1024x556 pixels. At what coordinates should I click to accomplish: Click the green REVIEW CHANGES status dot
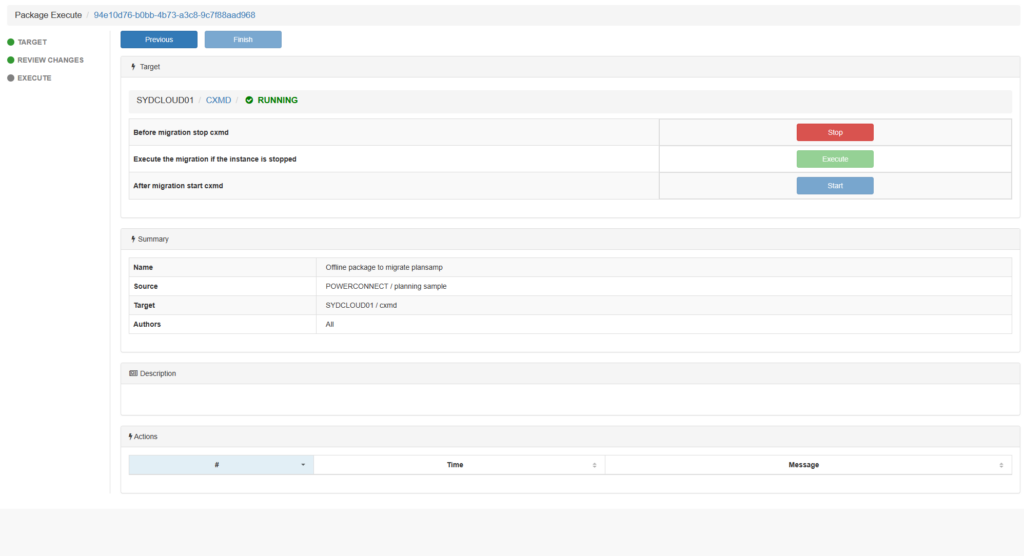pos(10,60)
